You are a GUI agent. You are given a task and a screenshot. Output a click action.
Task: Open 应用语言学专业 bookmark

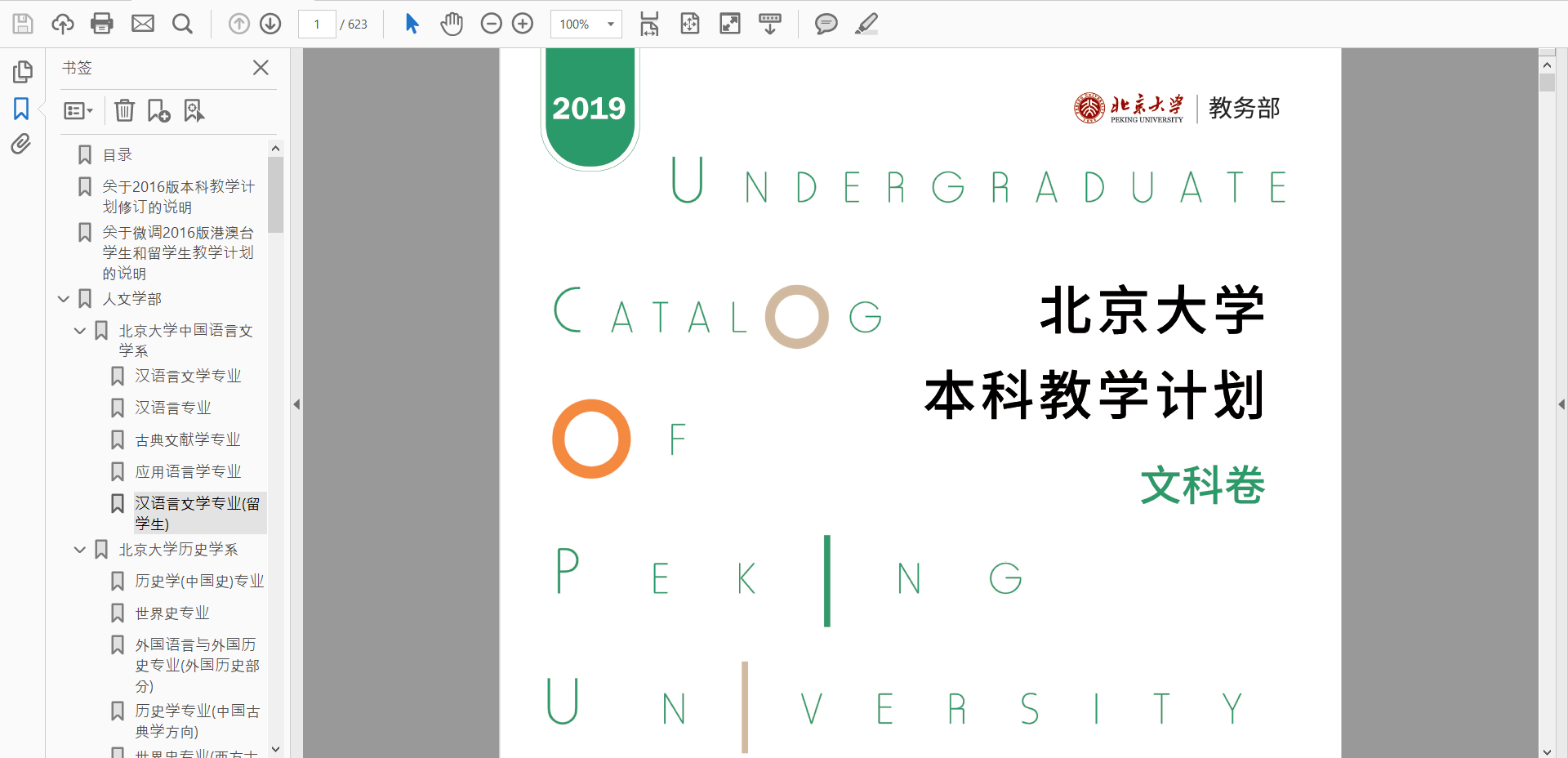[188, 471]
